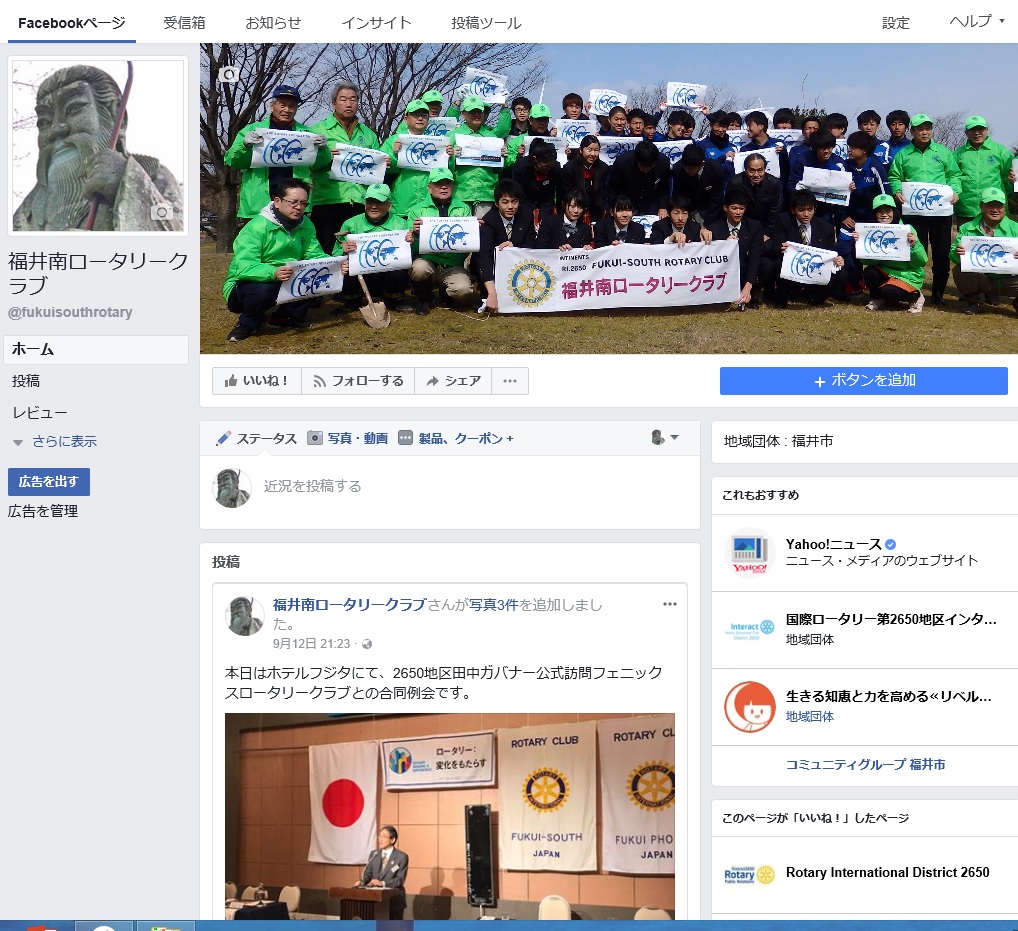Click the ボタンを追加 button
This screenshot has width=1018, height=931.
click(863, 381)
